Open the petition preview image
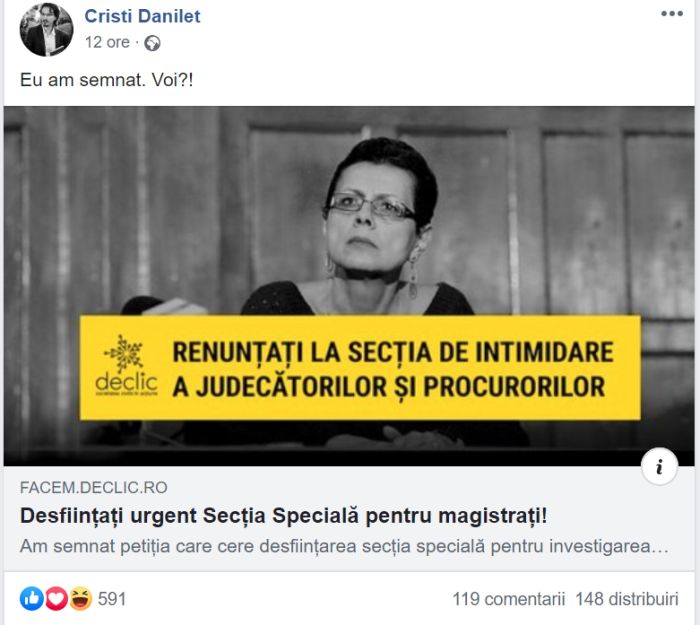 (x=349, y=286)
